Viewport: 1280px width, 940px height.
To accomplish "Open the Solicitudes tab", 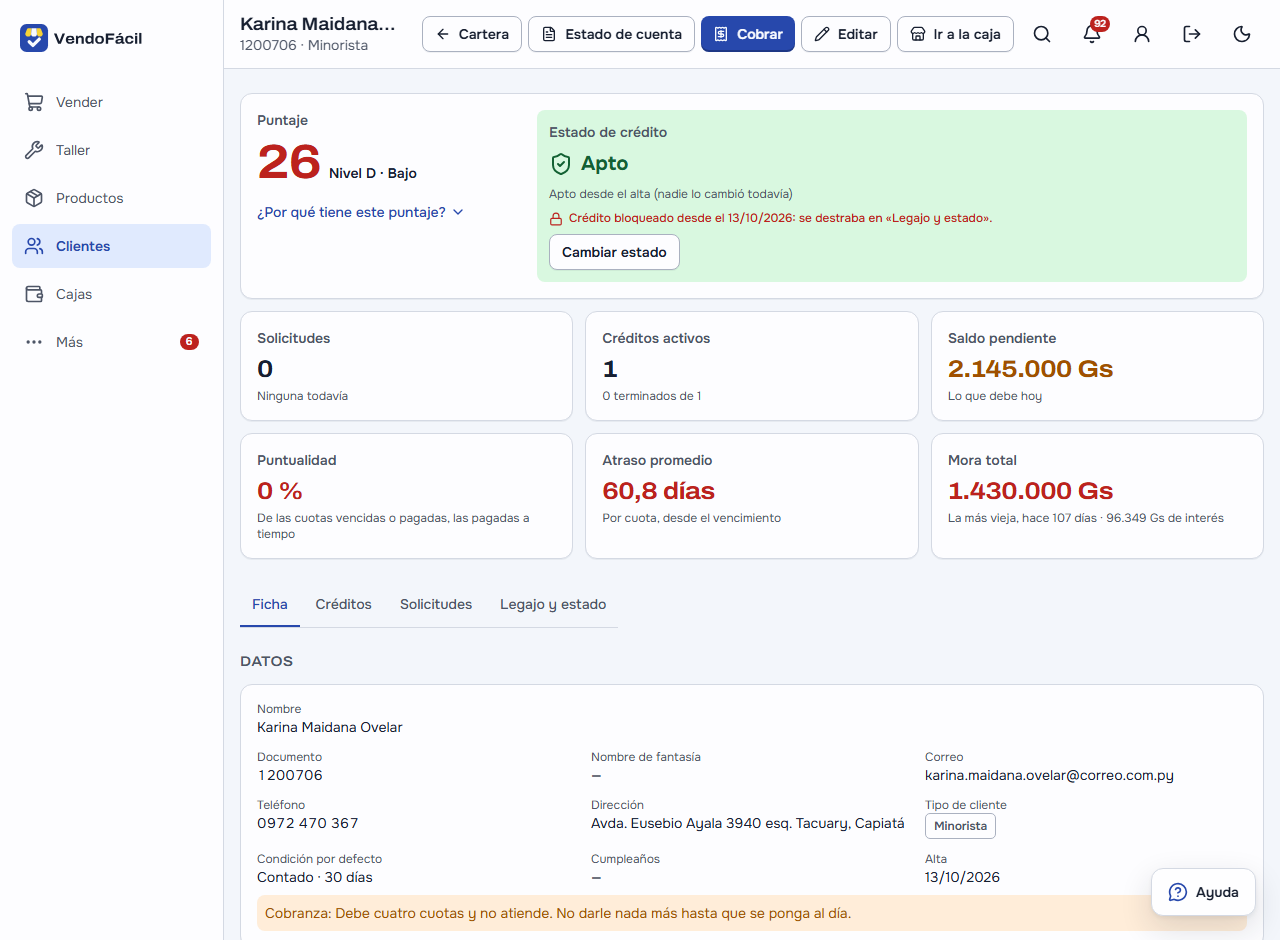I will [x=436, y=604].
